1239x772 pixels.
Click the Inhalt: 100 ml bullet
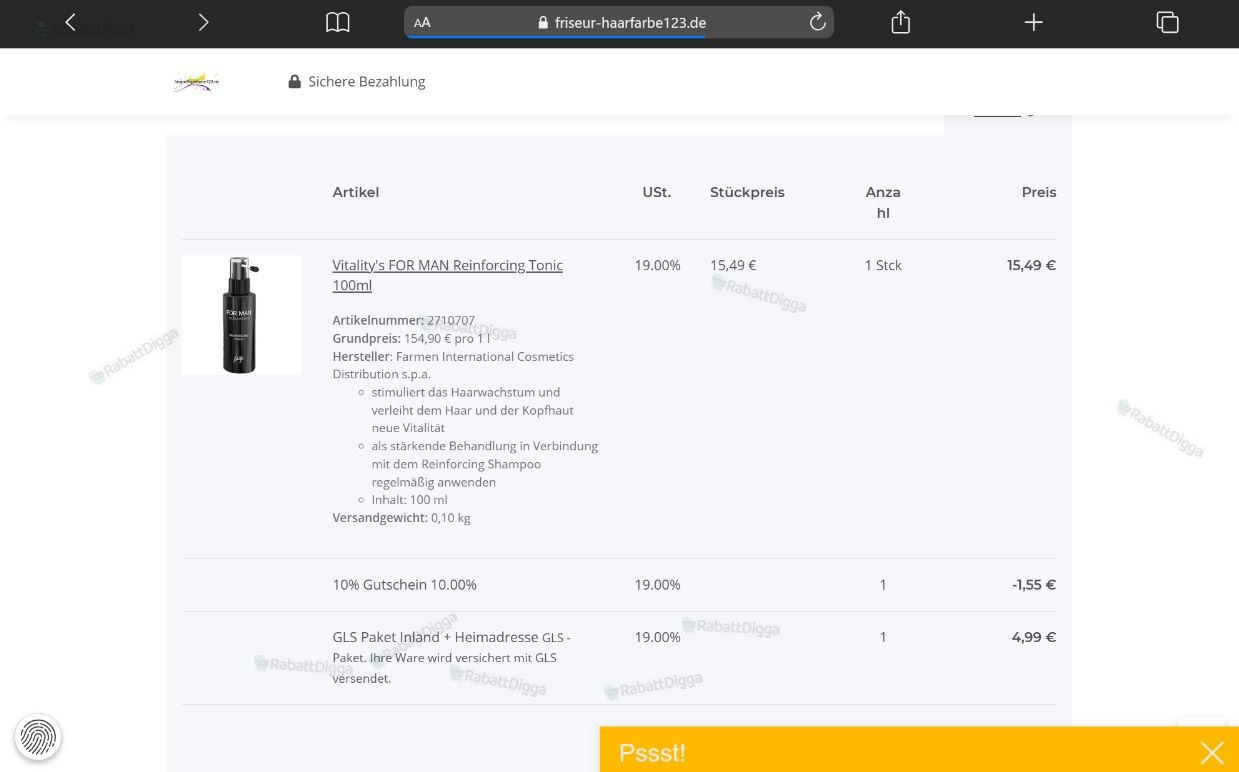409,499
